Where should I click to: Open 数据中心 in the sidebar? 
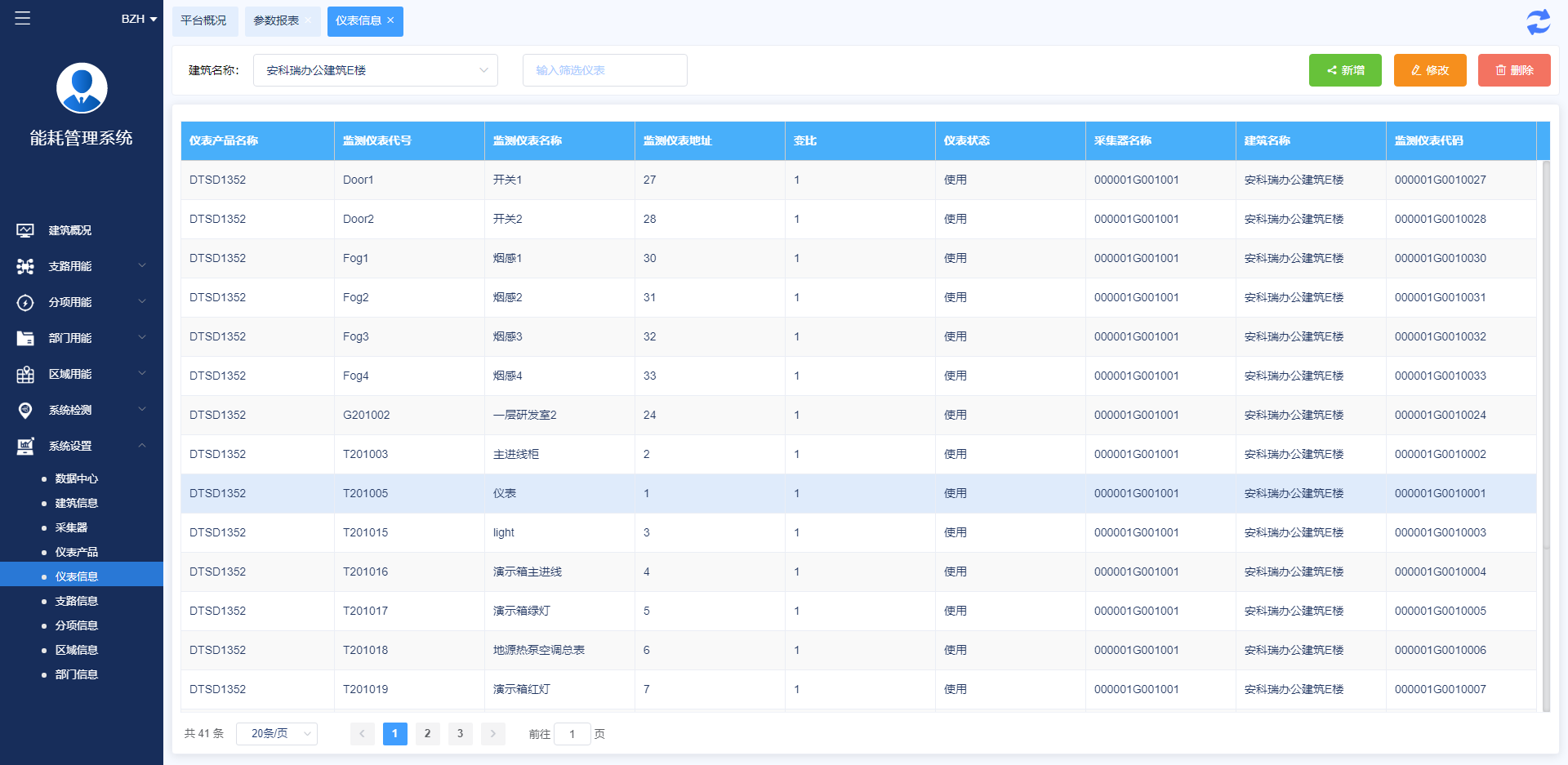pyautogui.click(x=77, y=478)
